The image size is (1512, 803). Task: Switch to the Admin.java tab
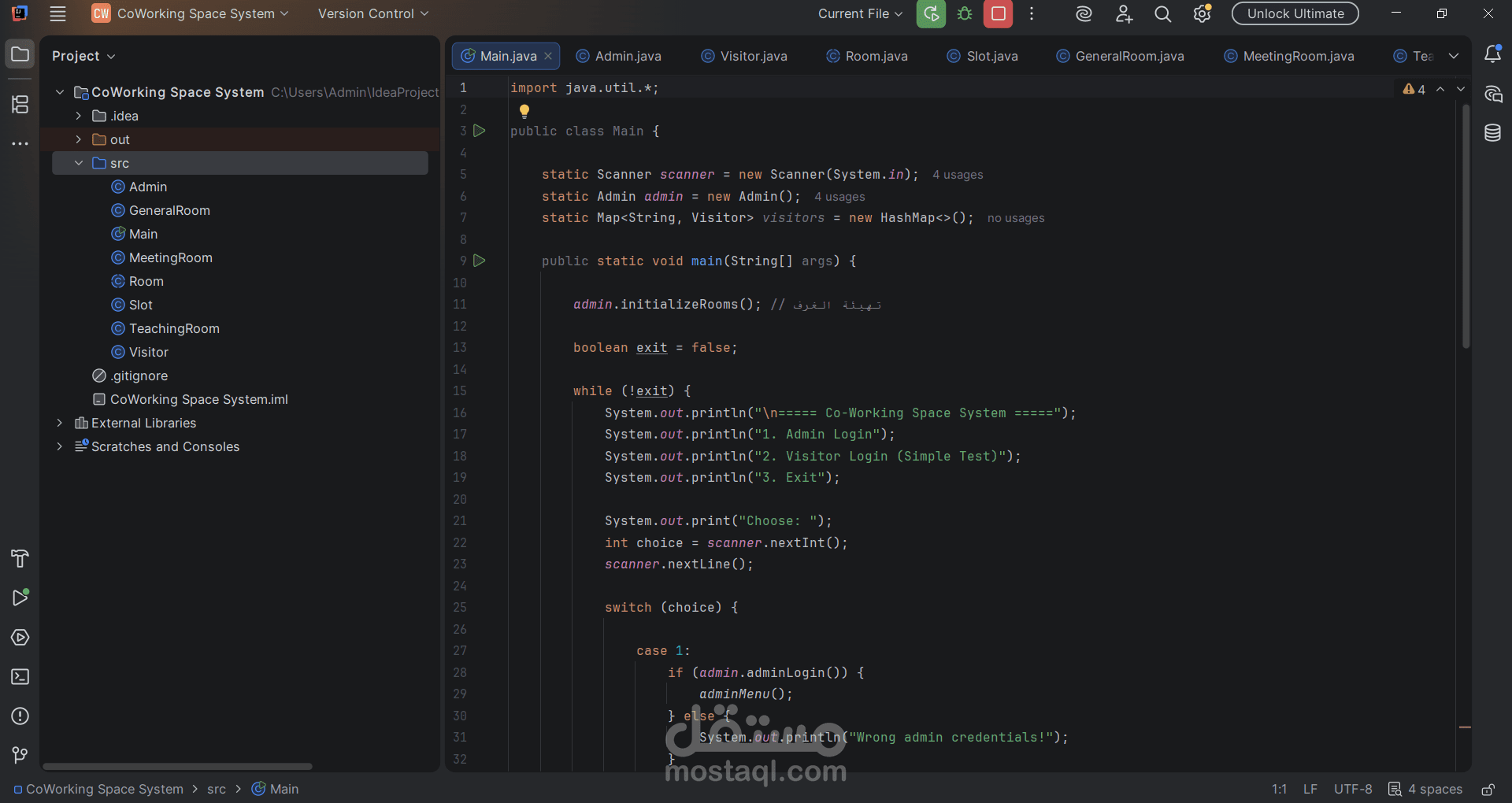pos(619,56)
